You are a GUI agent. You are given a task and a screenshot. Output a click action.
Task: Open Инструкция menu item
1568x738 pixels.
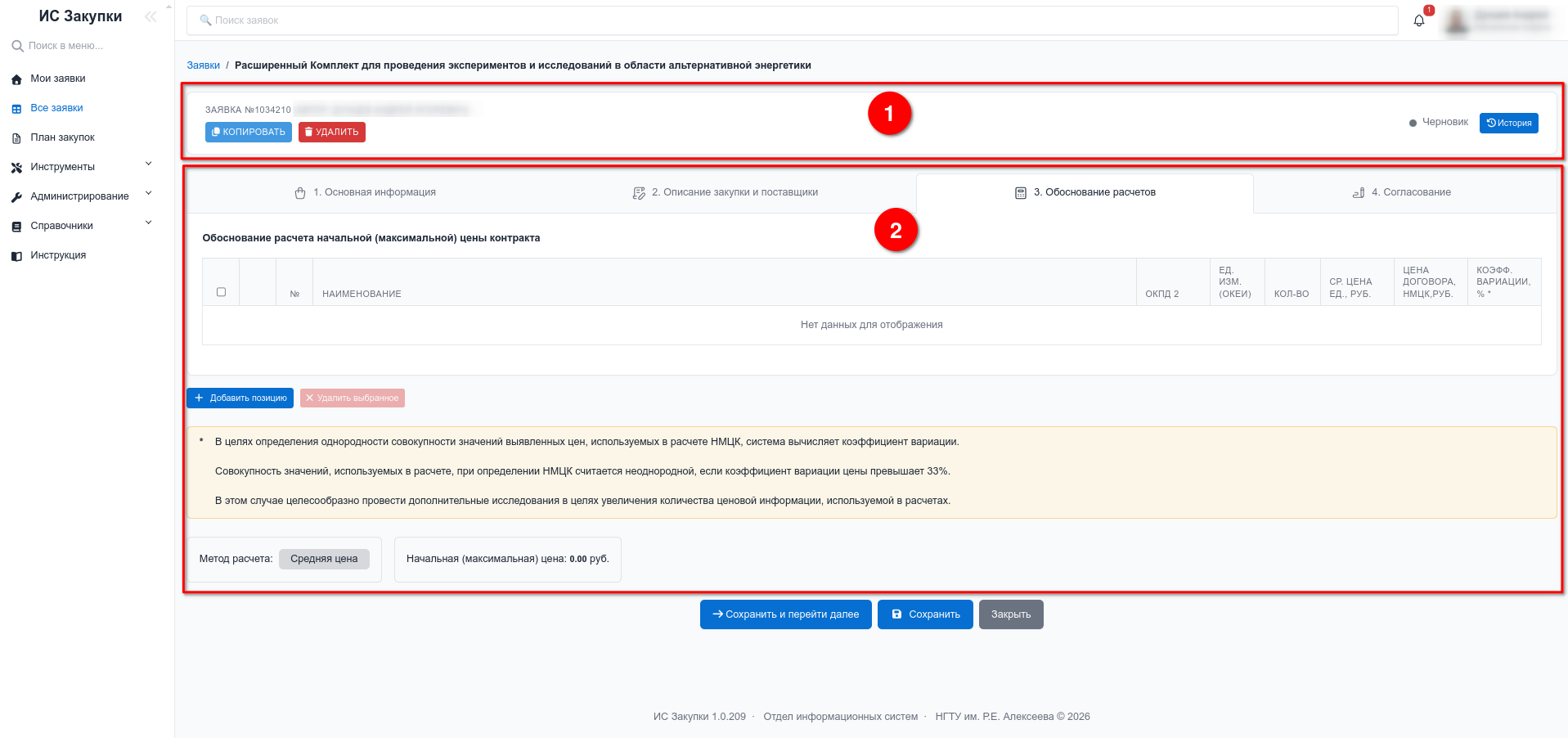58,255
